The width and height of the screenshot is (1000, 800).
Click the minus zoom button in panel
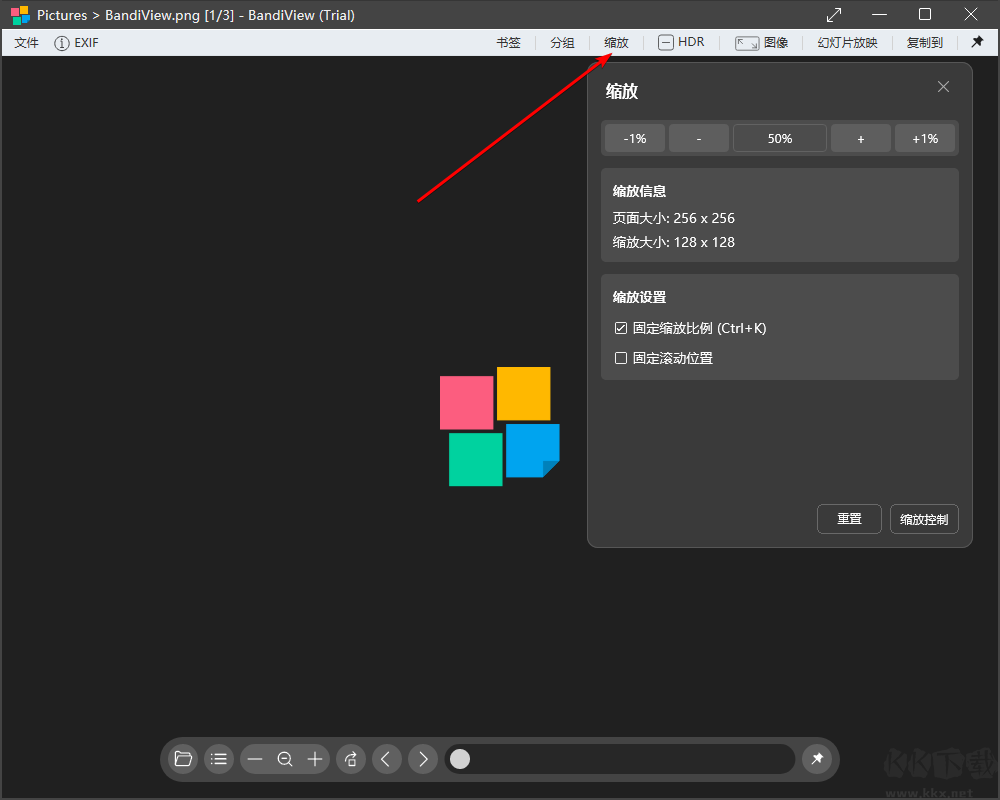tap(699, 138)
